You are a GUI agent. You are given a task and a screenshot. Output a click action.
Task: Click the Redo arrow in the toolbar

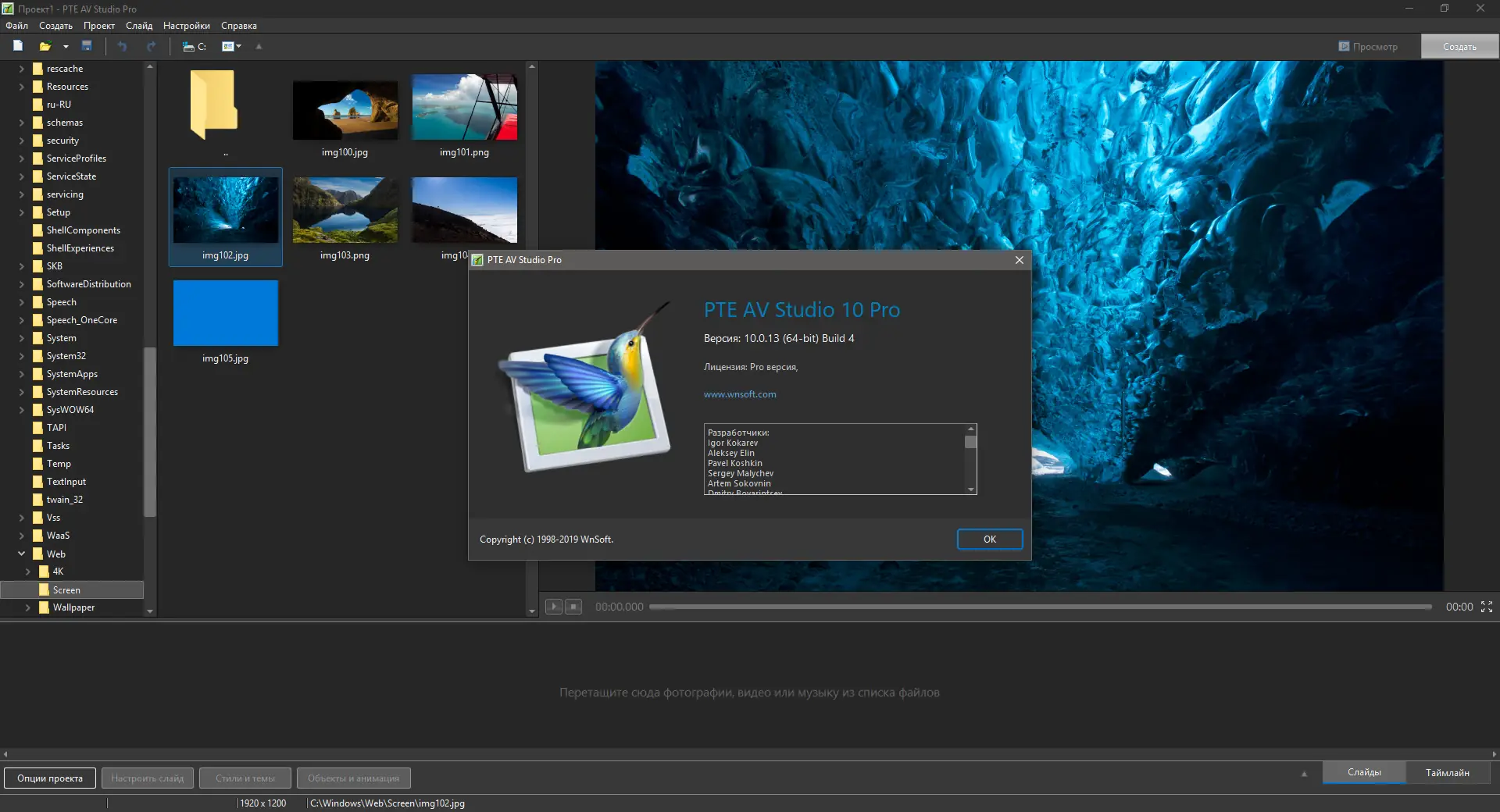[x=151, y=46]
